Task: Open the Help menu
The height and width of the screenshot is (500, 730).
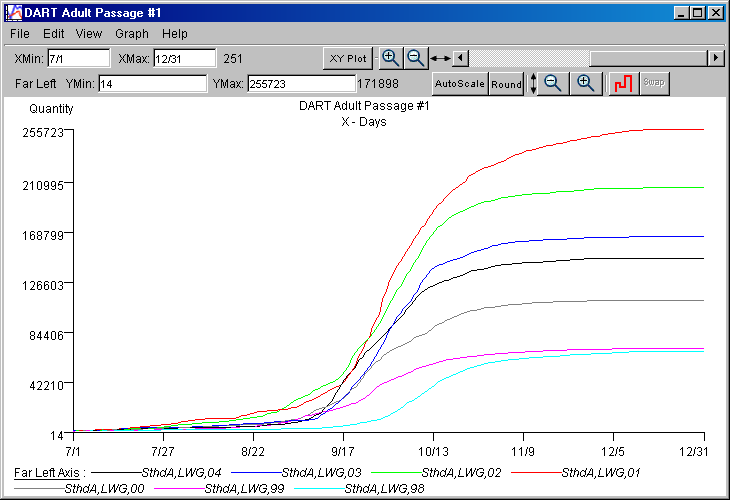Action: click(174, 34)
